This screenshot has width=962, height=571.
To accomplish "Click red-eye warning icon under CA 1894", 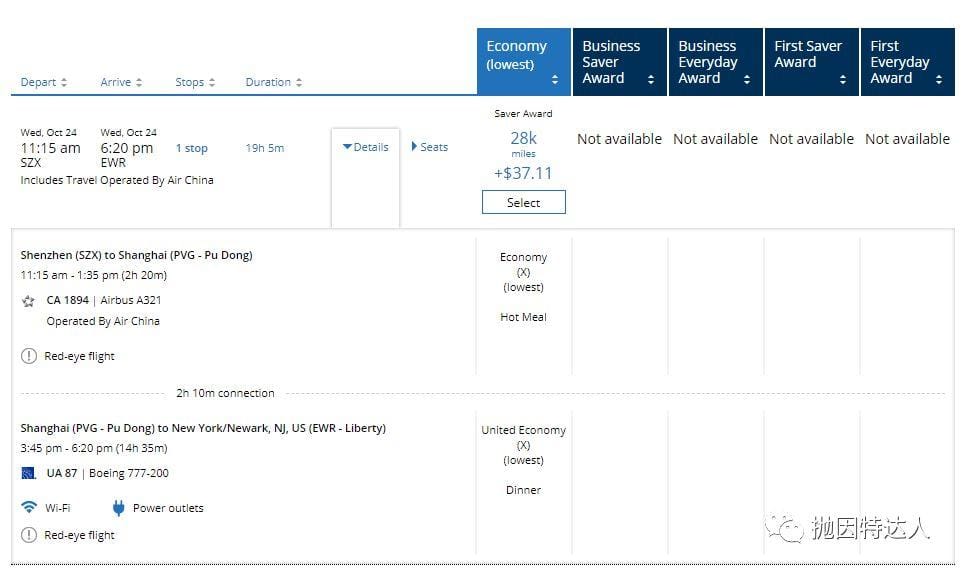I will coord(29,356).
